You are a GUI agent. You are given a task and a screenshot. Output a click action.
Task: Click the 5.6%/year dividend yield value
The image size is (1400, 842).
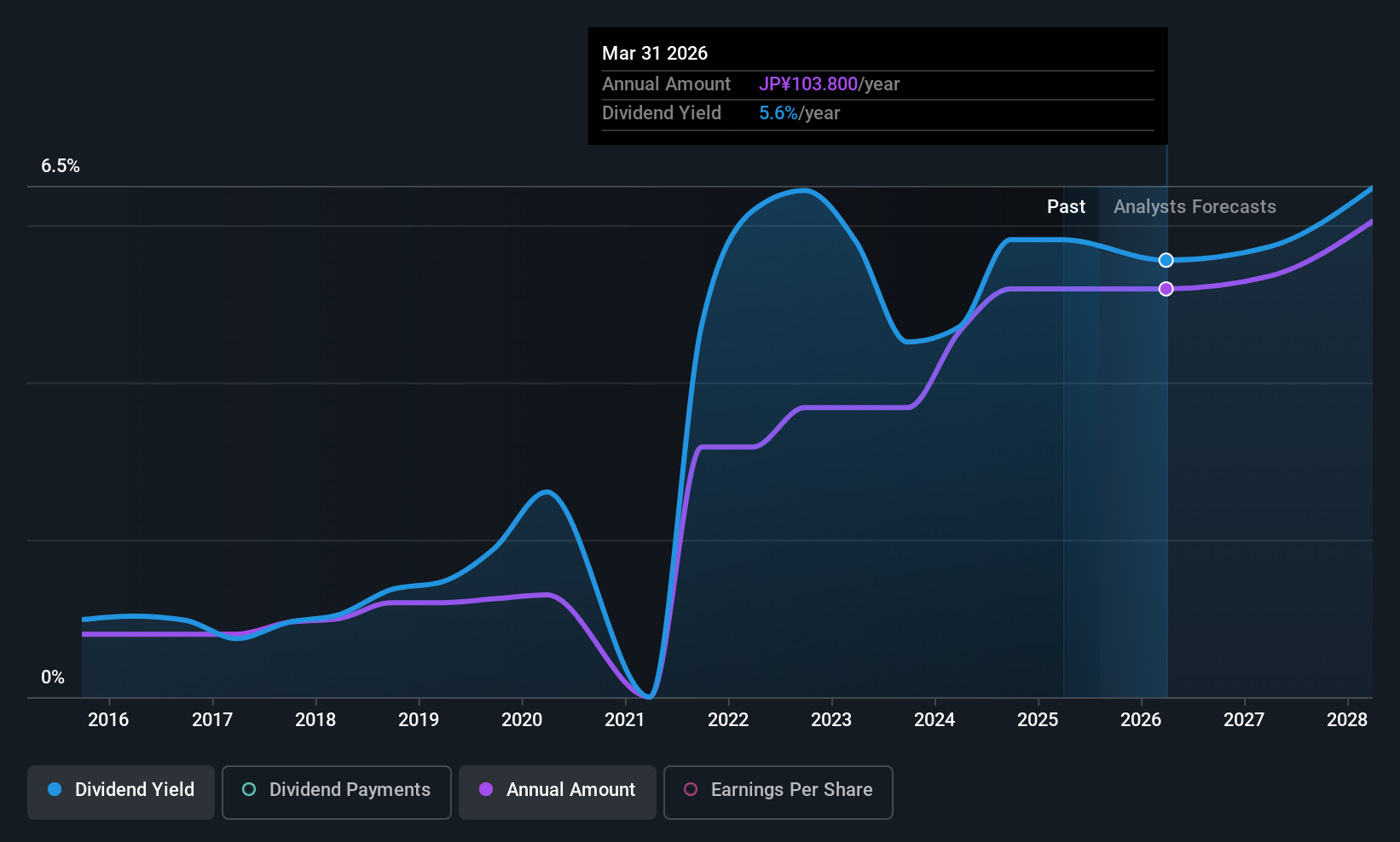800,113
